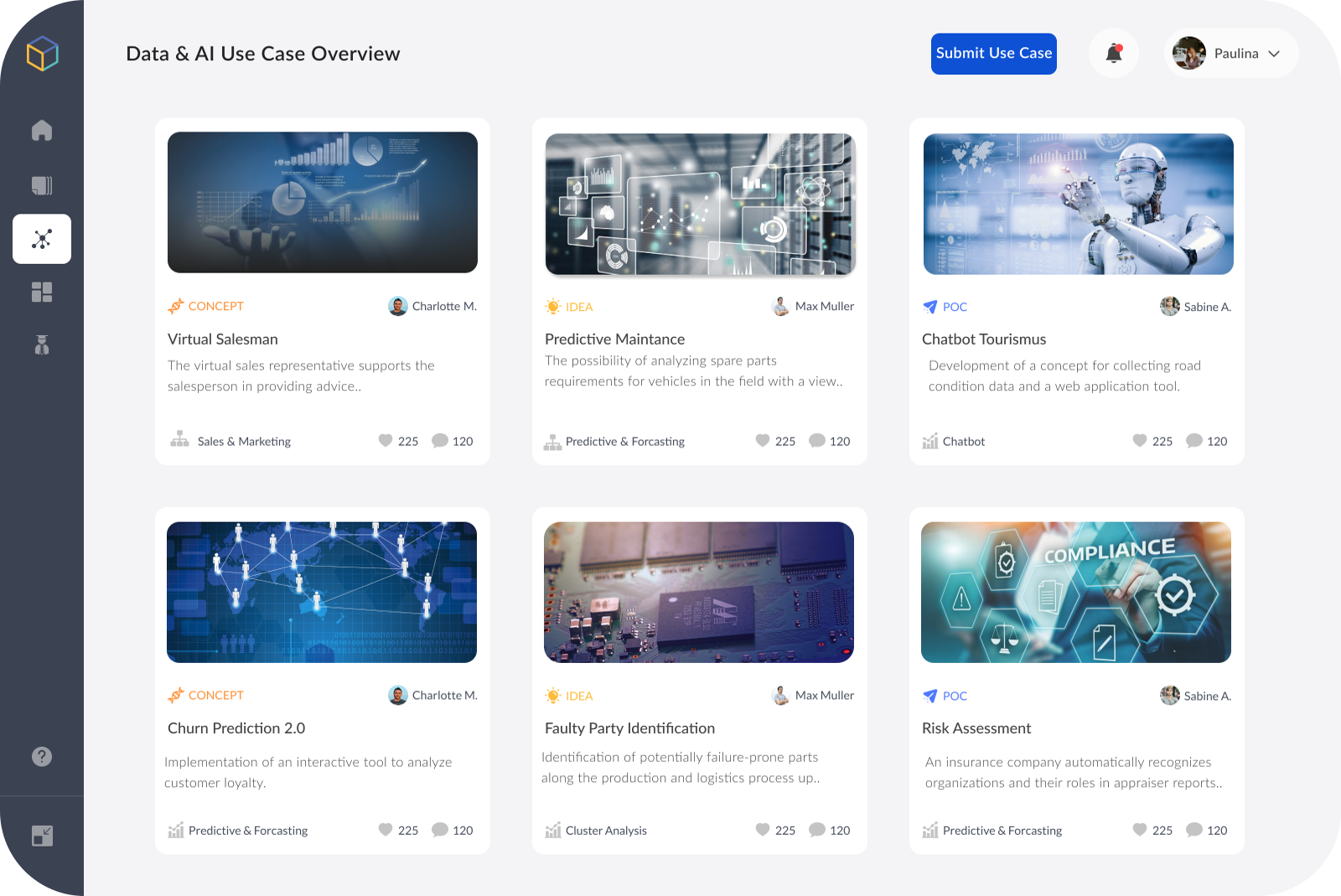
Task: Open comments on Faulty Party Identification card
Action: click(x=817, y=830)
